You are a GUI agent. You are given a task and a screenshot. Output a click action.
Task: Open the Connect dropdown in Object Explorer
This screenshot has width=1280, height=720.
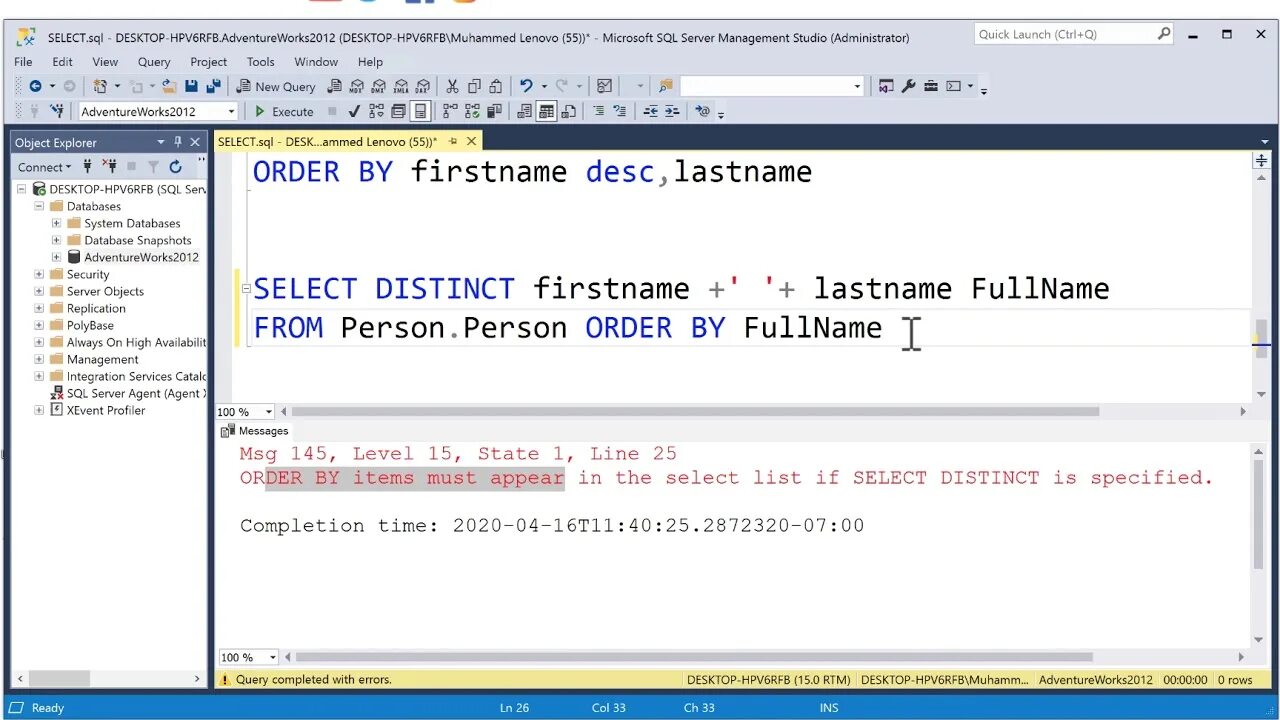45,167
